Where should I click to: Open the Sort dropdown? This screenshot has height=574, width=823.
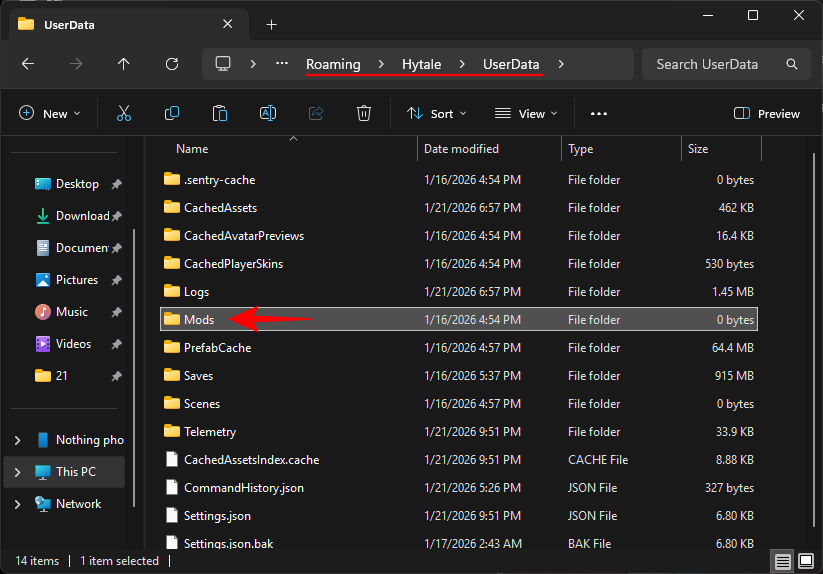click(x=437, y=114)
